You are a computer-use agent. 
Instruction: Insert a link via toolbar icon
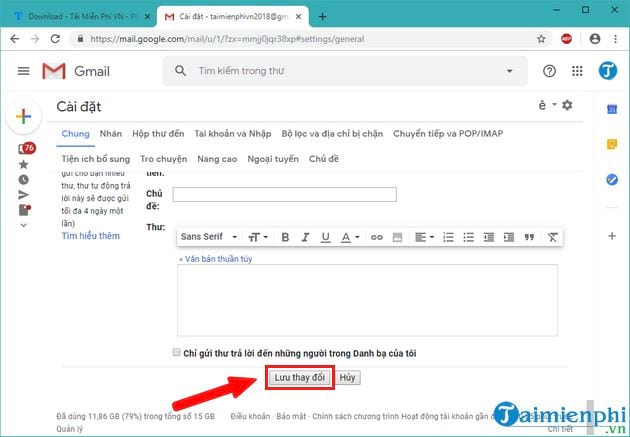[x=376, y=237]
